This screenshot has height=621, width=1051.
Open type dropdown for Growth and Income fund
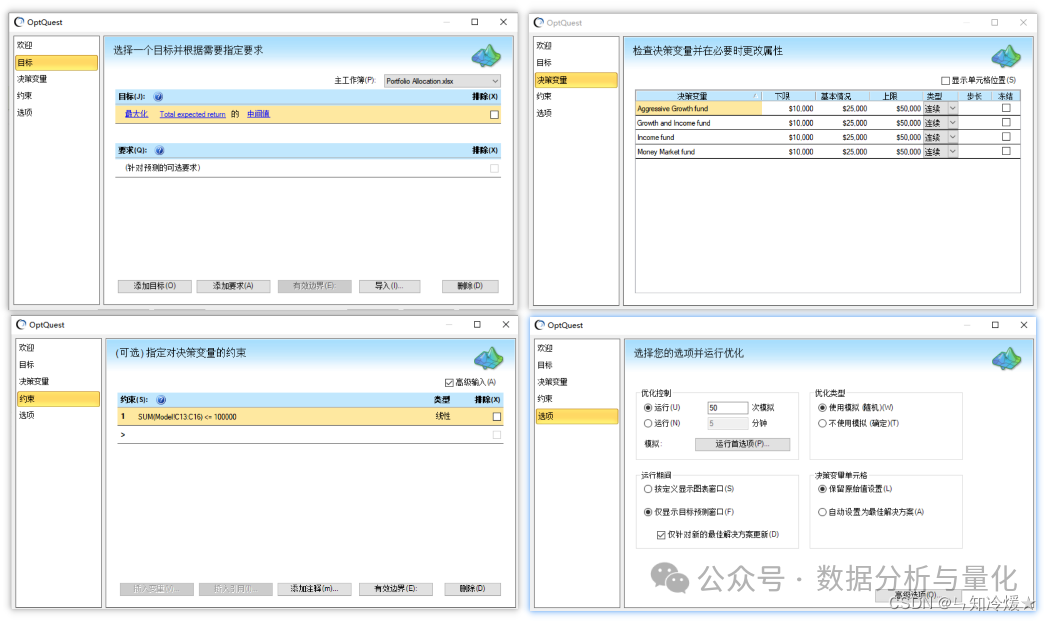click(x=952, y=123)
